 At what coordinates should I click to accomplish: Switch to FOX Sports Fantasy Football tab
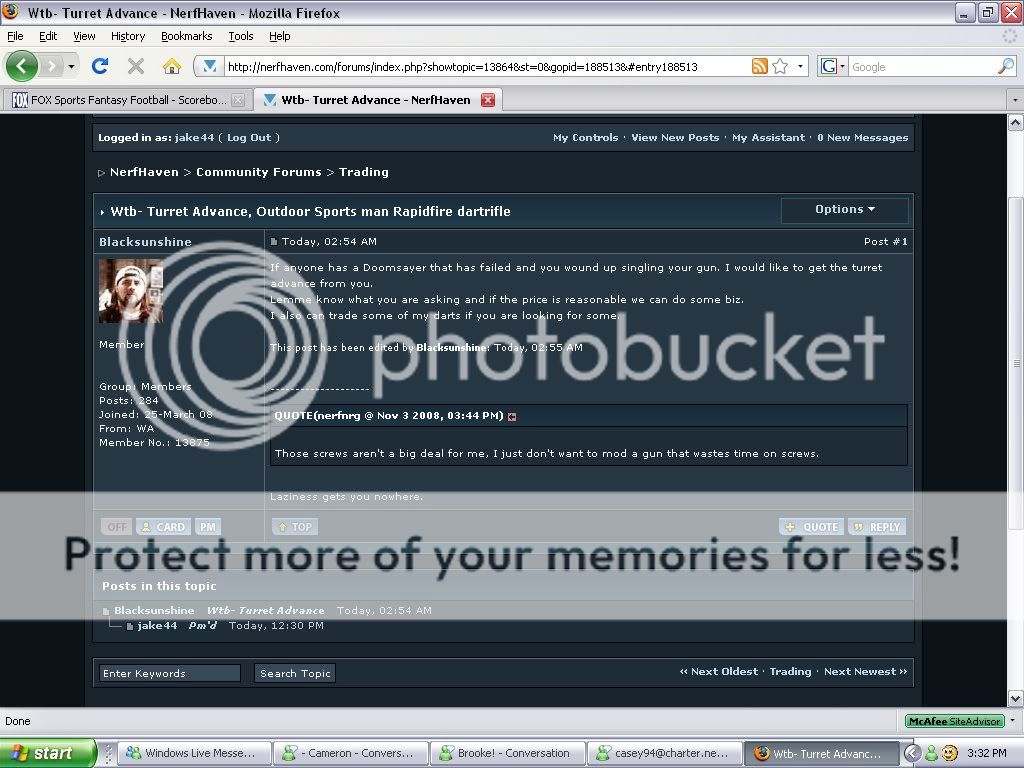coord(127,100)
